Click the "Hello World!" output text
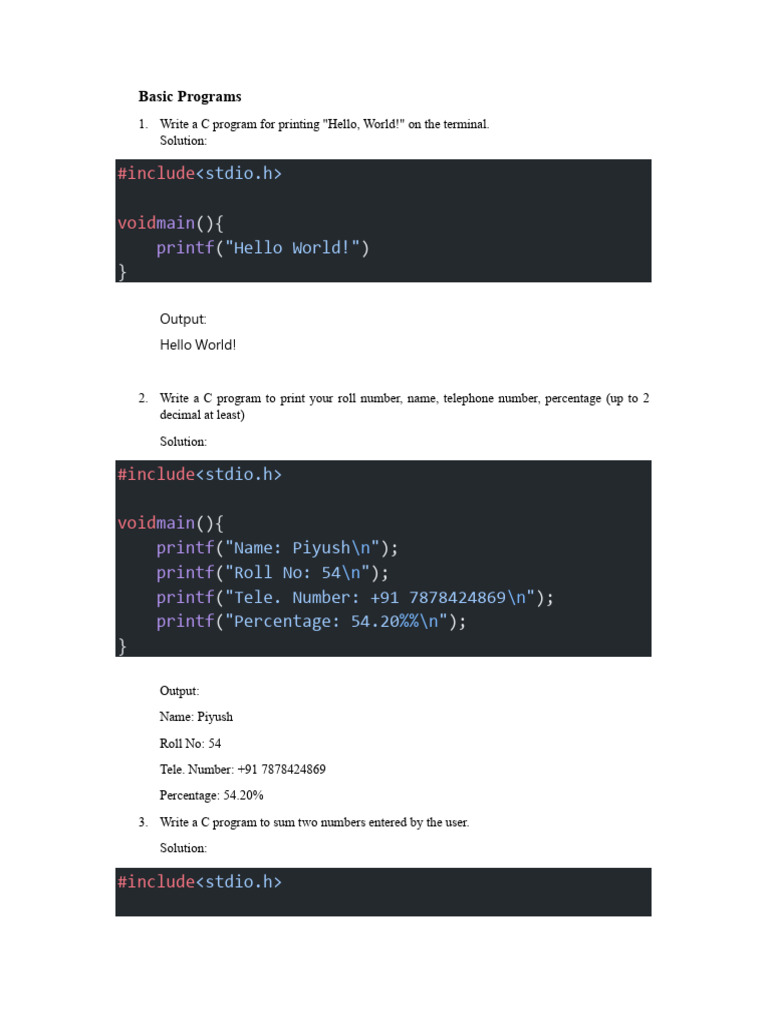The width and height of the screenshot is (768, 1024). point(198,345)
